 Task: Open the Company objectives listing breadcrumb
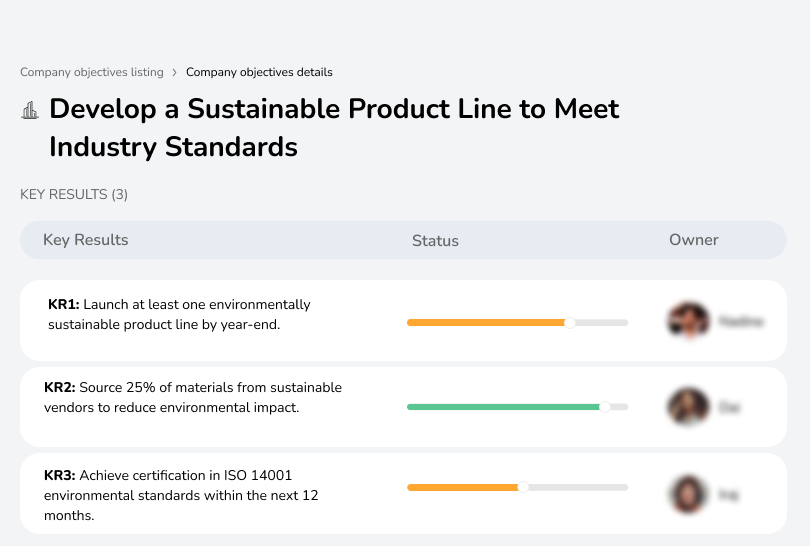92,72
